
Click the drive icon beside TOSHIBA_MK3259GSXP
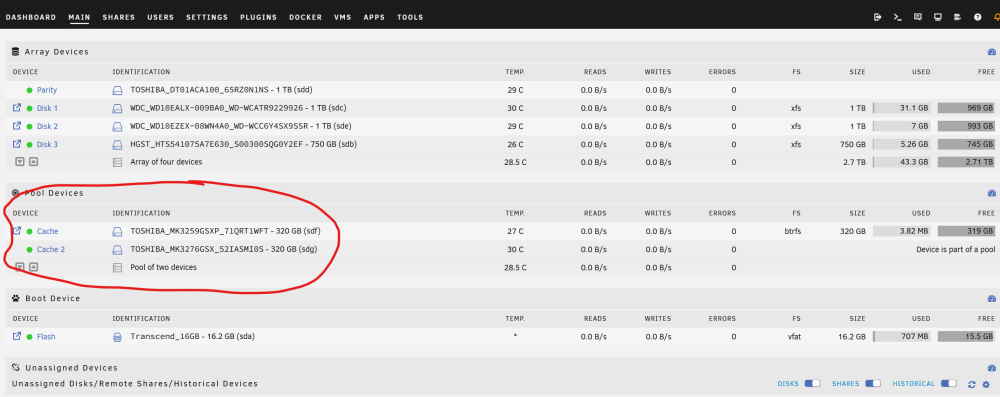click(117, 231)
